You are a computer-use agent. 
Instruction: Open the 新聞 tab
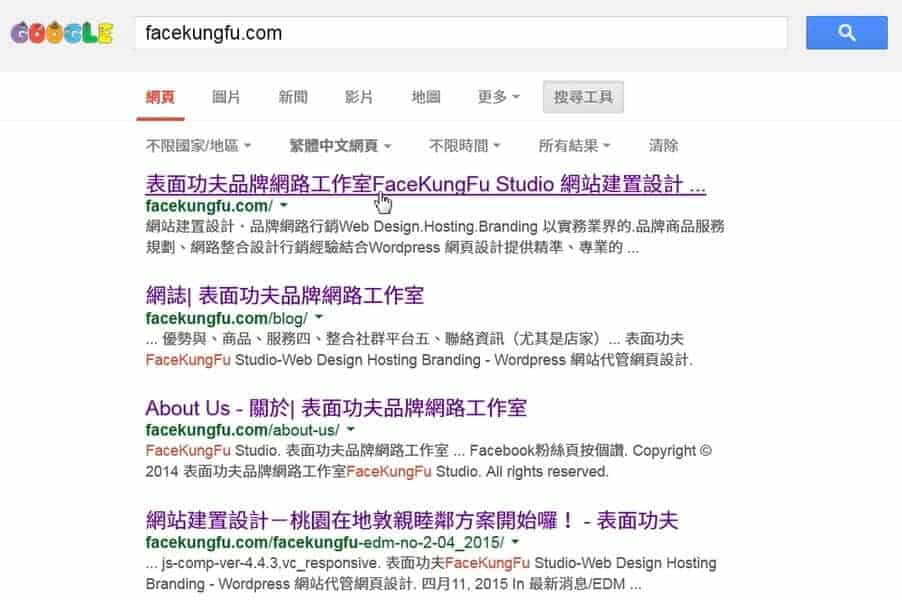point(293,97)
